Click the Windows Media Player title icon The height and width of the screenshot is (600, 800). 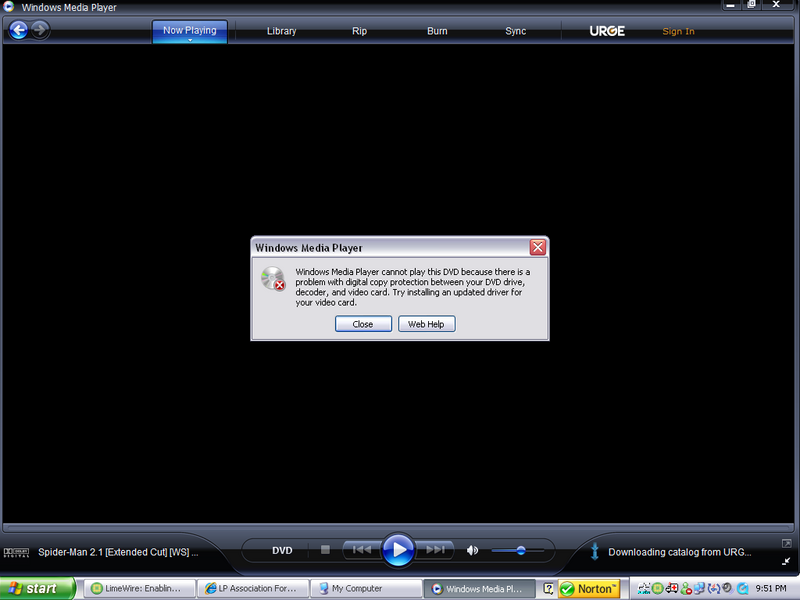pos(9,6)
